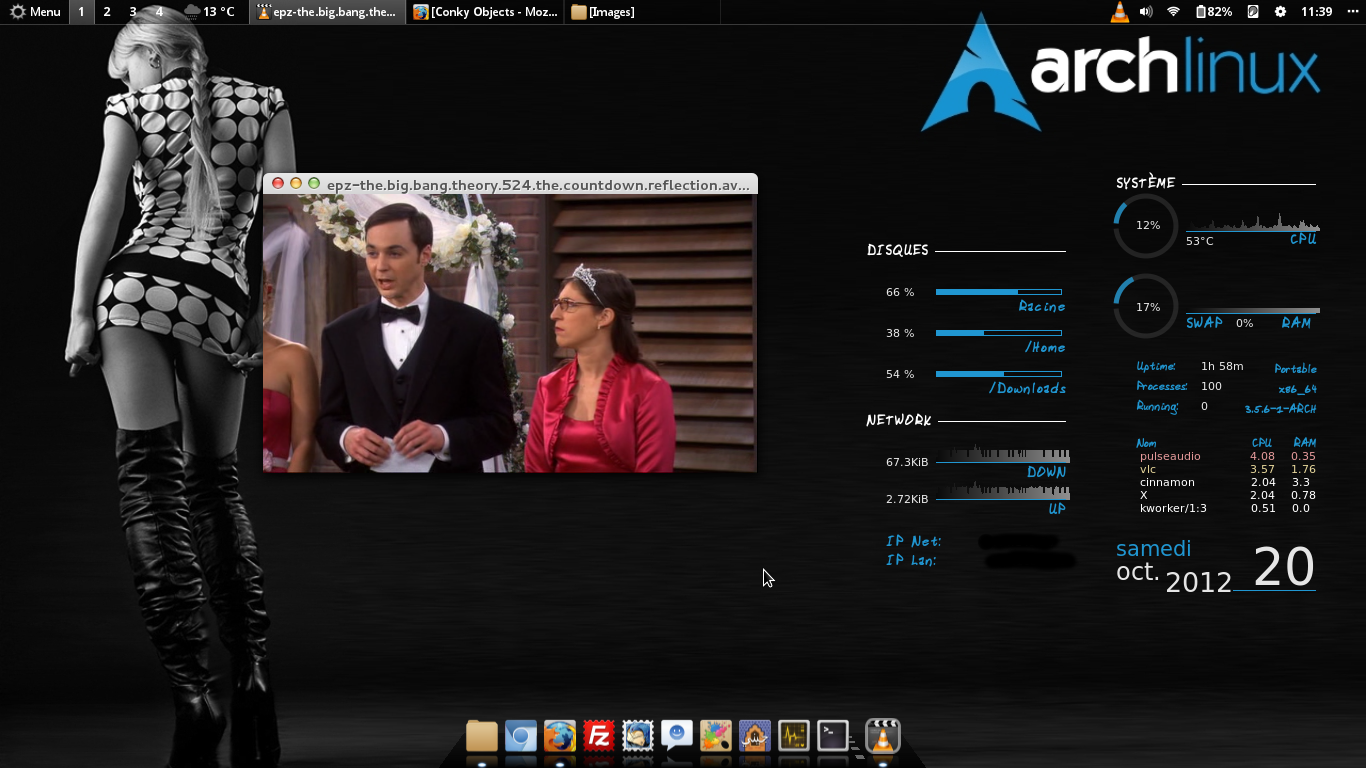This screenshot has height=768, width=1366.
Task: Click the 11:39 clock in the panel
Action: (x=1317, y=12)
